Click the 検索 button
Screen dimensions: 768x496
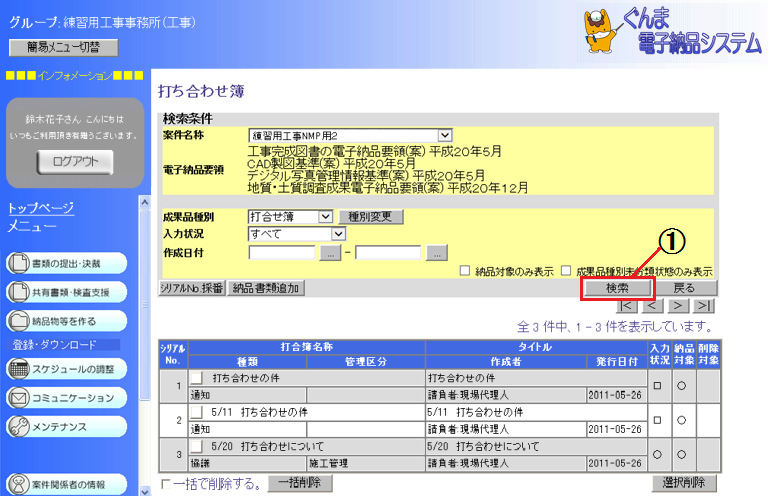pyautogui.click(x=617, y=288)
